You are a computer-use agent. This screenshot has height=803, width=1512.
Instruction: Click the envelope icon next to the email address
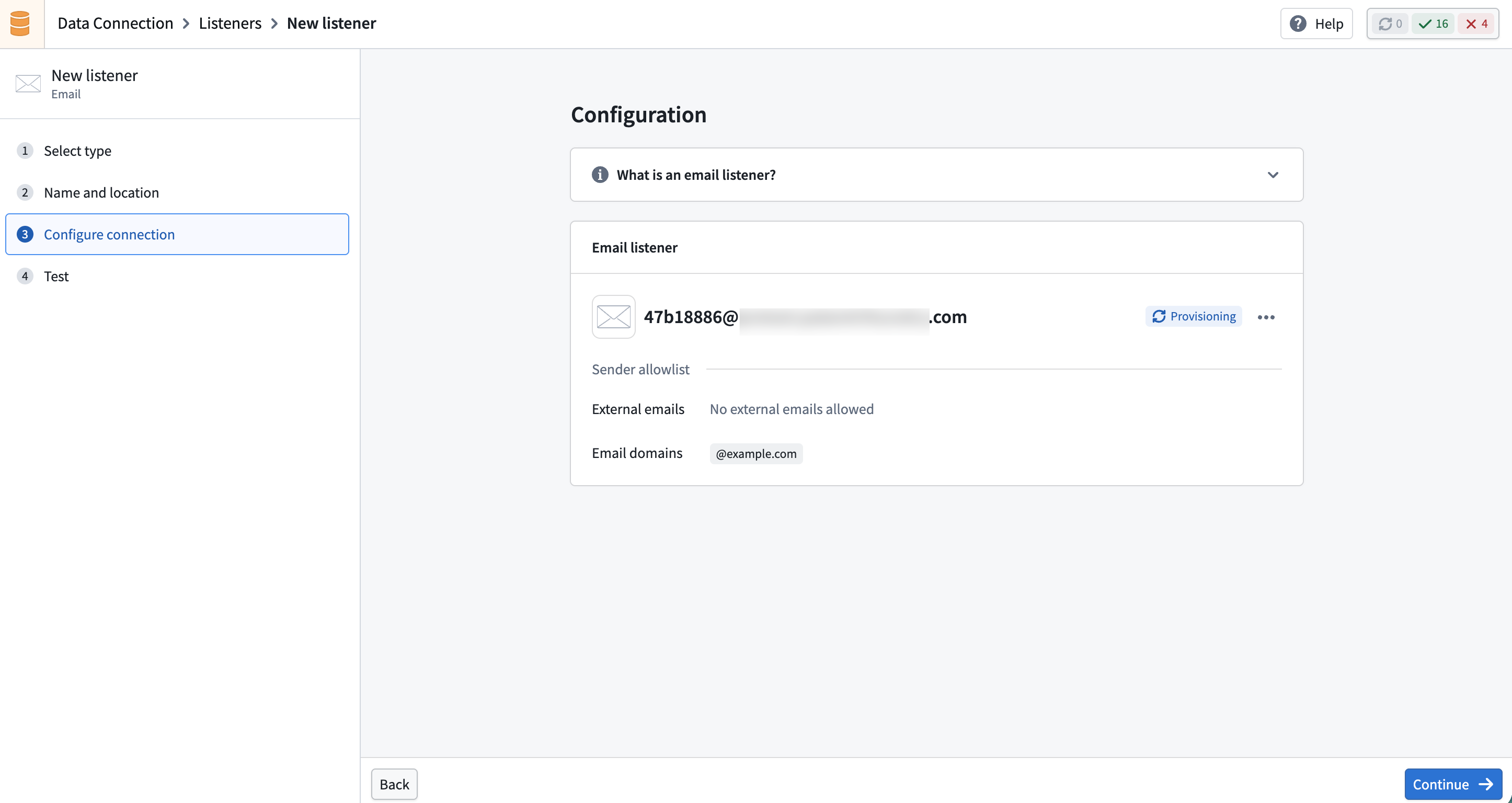(x=613, y=316)
